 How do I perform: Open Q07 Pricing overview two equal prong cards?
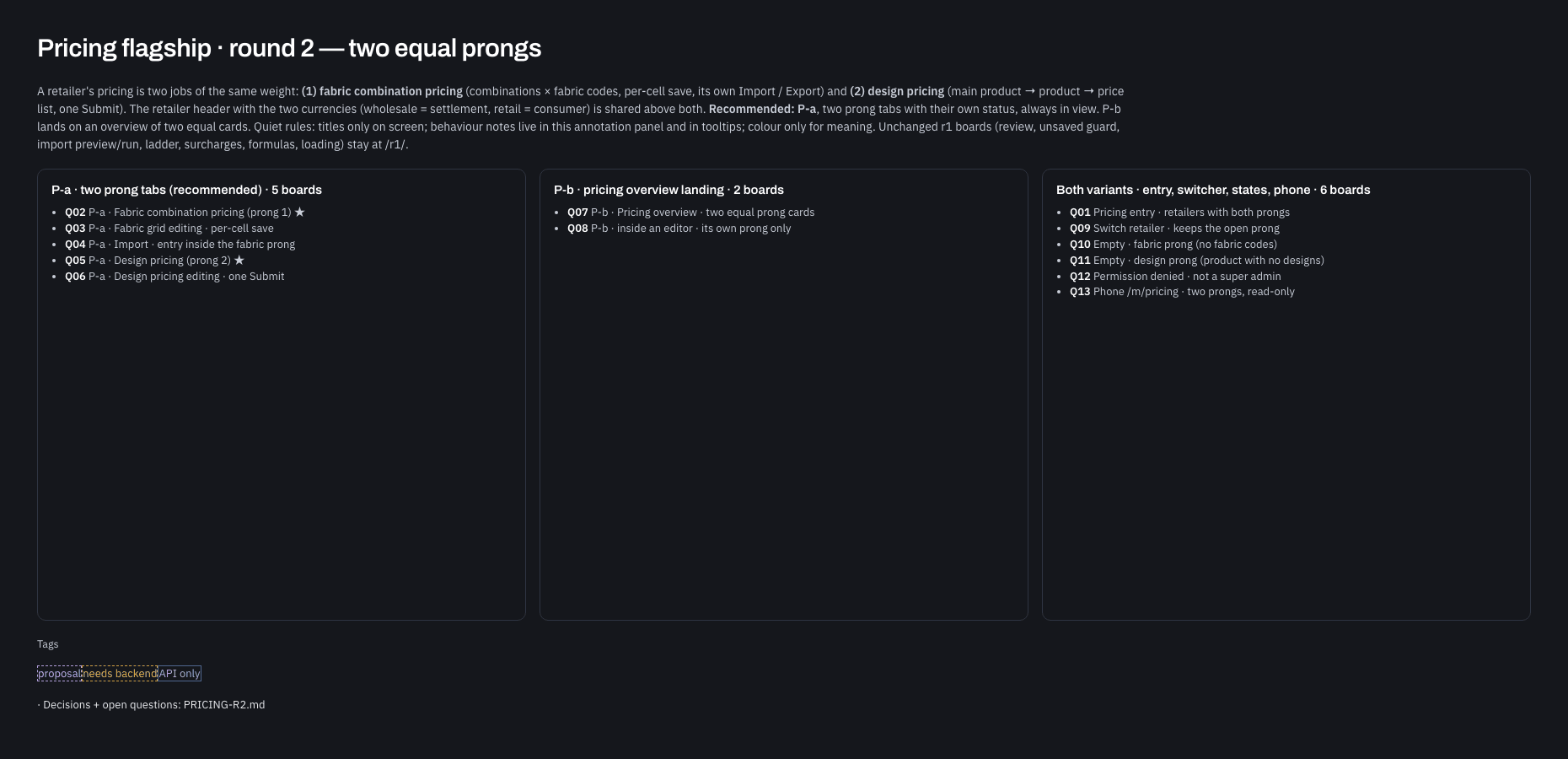[690, 213]
